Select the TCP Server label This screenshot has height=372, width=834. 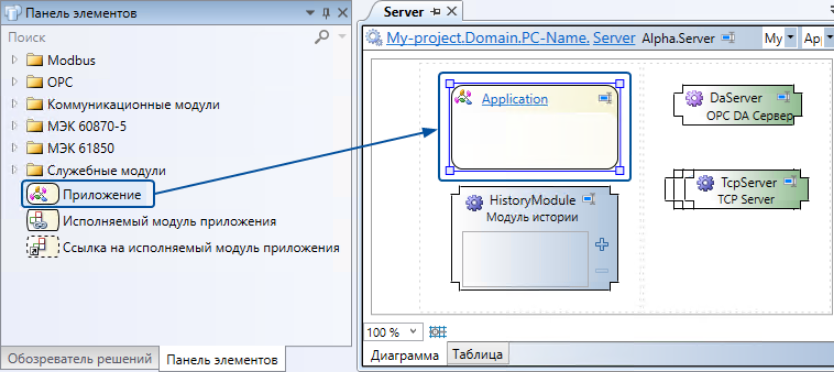coord(746,200)
